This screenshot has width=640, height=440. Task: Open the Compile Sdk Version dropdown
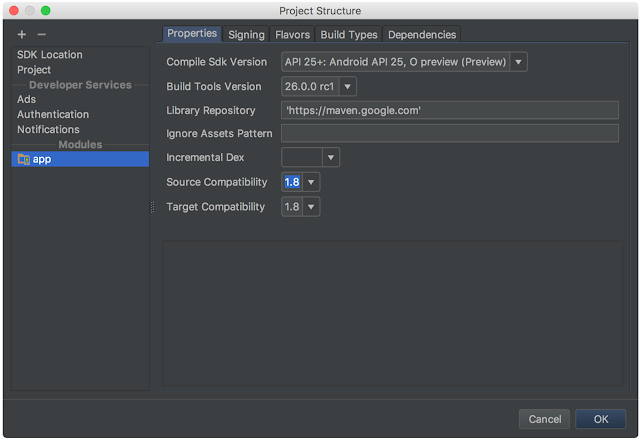(x=518, y=62)
